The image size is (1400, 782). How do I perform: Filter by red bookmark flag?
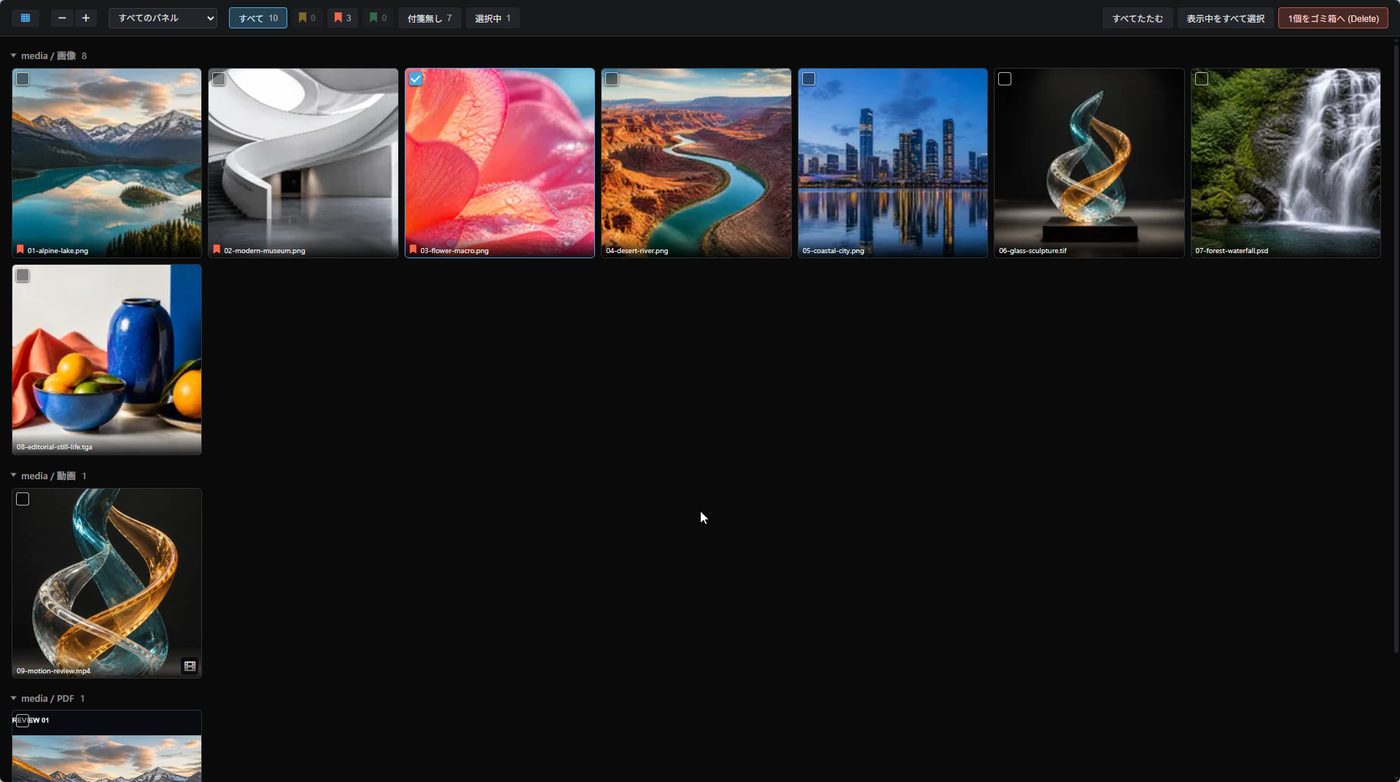(x=342, y=18)
